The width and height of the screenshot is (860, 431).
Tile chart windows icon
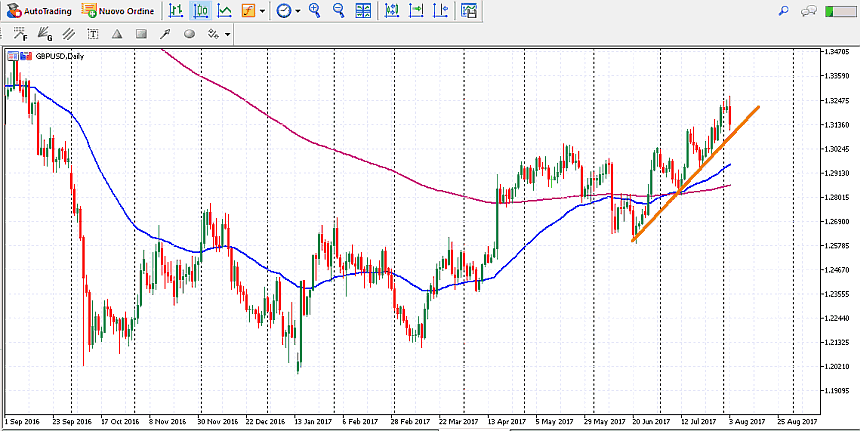(364, 11)
